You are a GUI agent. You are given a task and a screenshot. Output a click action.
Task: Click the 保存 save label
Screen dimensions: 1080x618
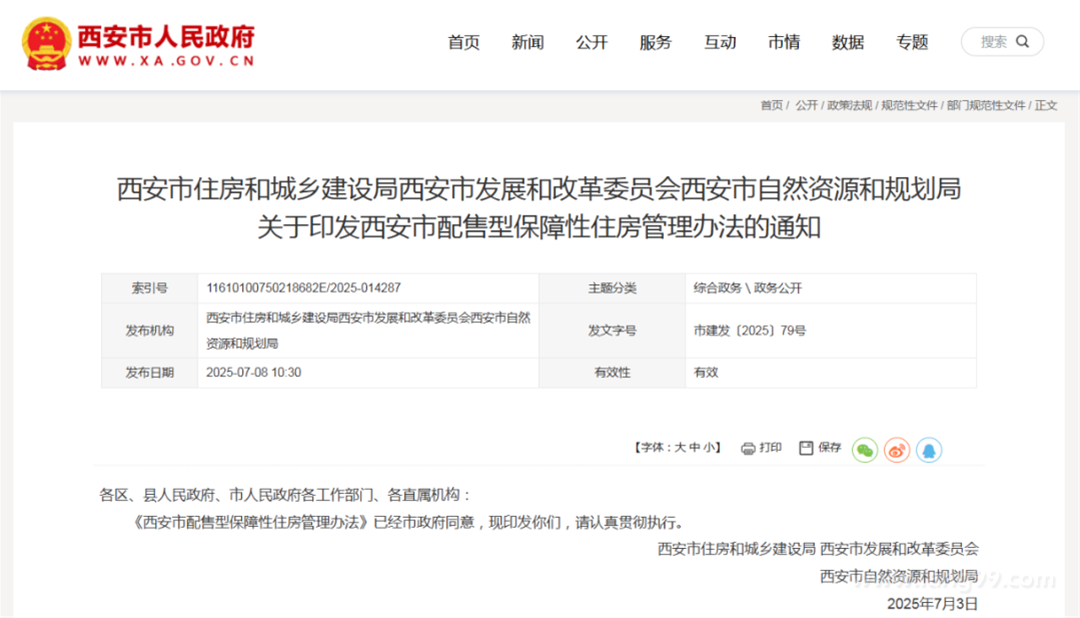829,448
